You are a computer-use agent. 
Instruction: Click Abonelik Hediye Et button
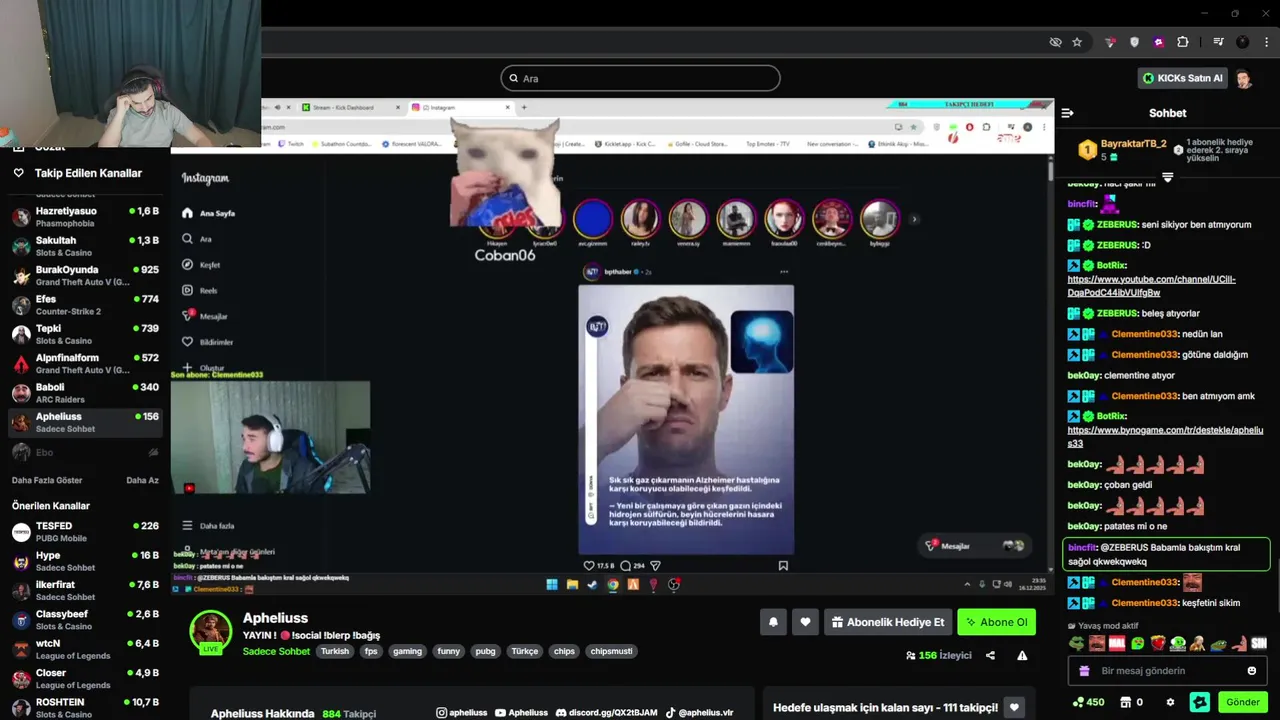pyautogui.click(x=888, y=622)
